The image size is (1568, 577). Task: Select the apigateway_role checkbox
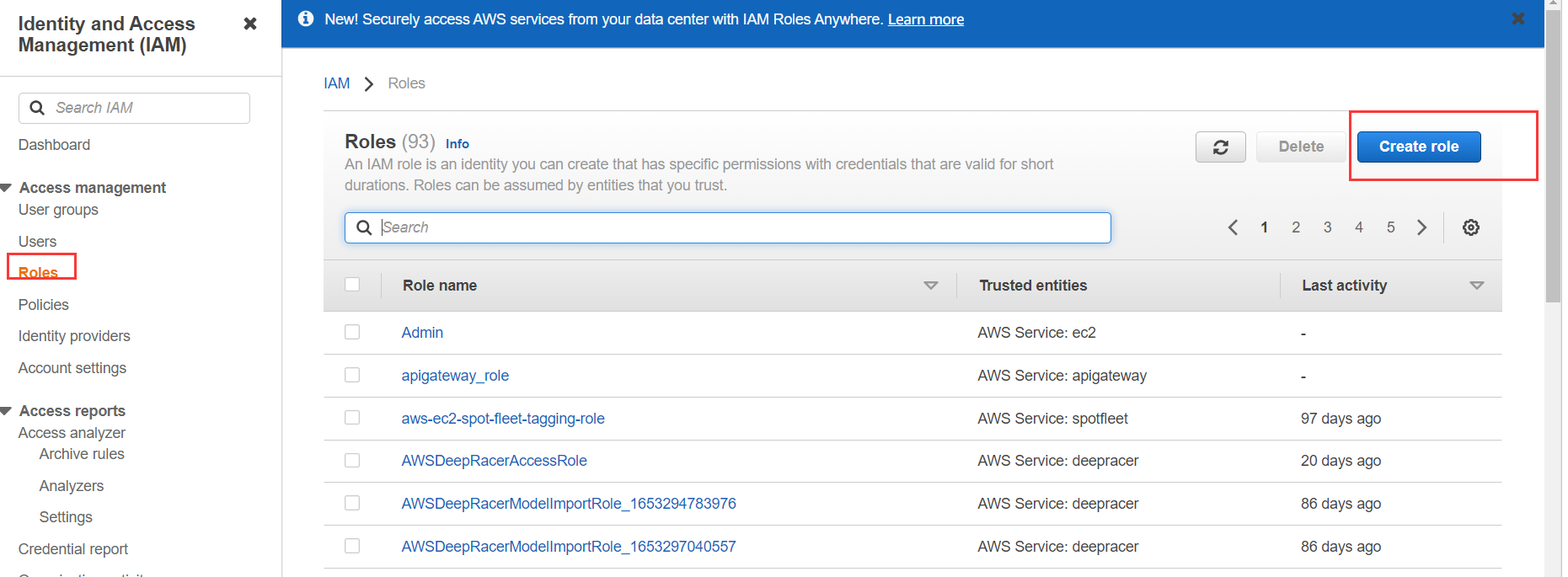(352, 375)
